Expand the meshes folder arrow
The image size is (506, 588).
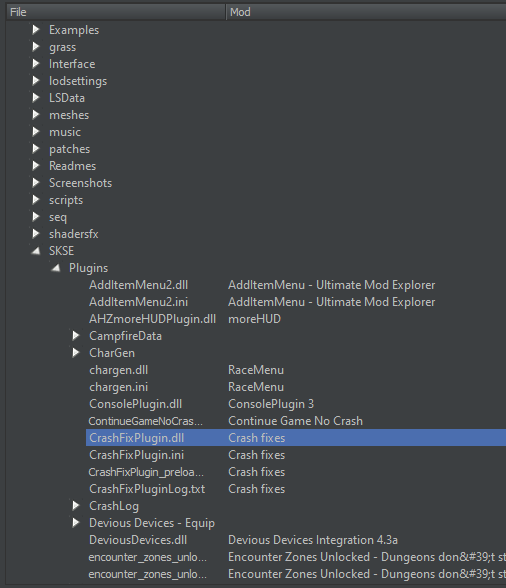coord(36,115)
